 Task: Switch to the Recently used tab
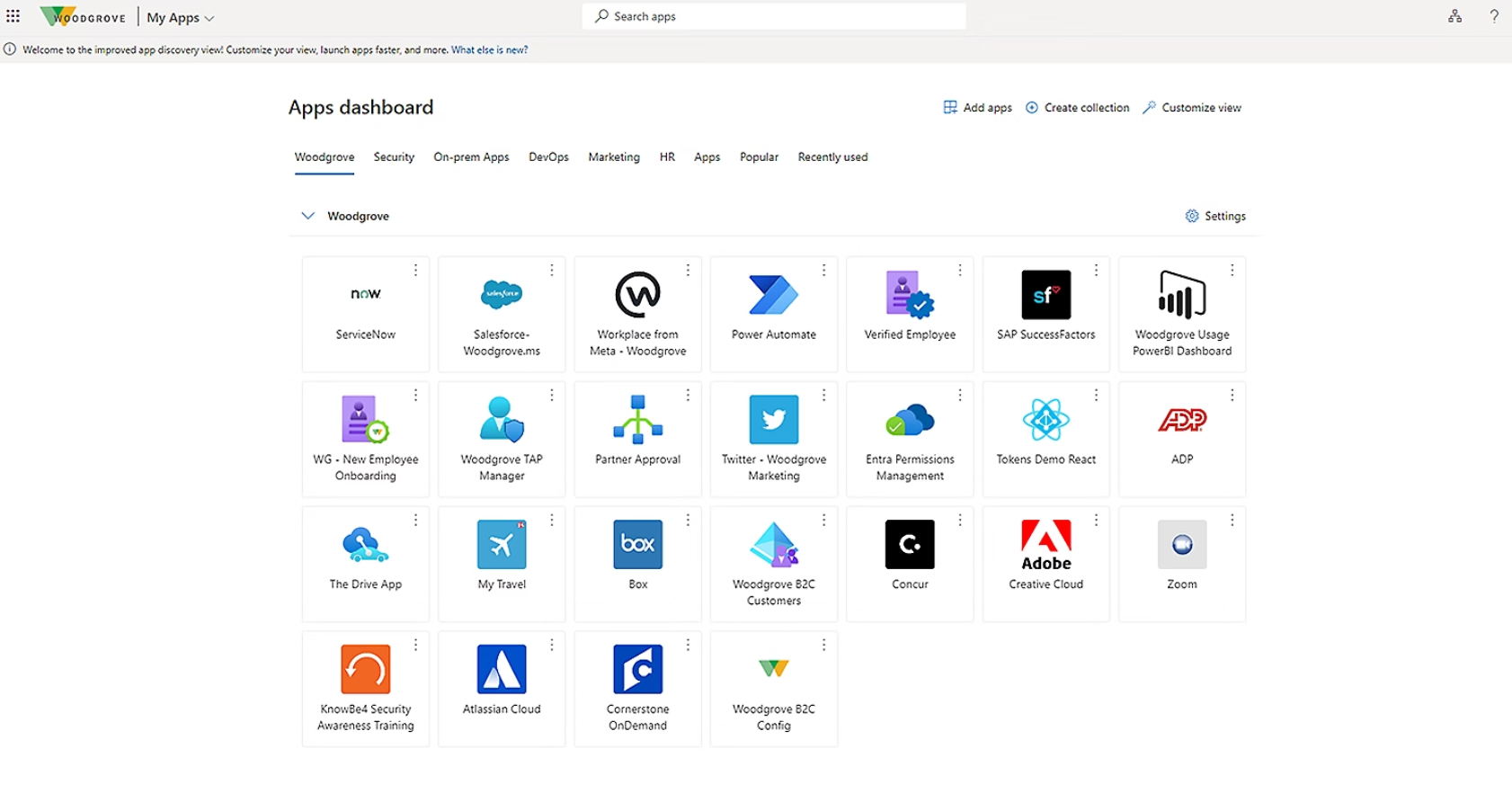pos(832,156)
